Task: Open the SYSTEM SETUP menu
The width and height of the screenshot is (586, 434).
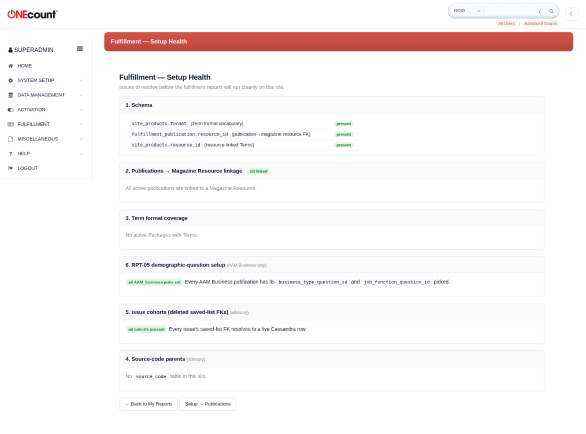Action: [x=36, y=80]
